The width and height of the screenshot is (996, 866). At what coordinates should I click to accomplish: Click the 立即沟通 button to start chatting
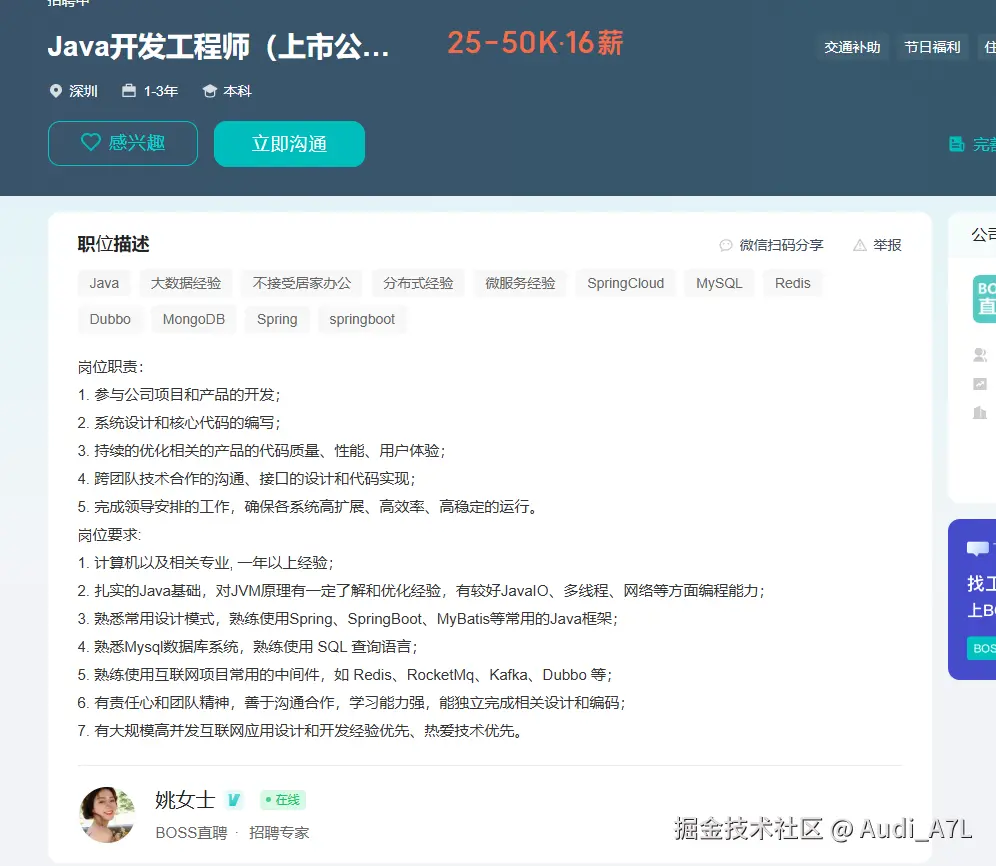(289, 143)
